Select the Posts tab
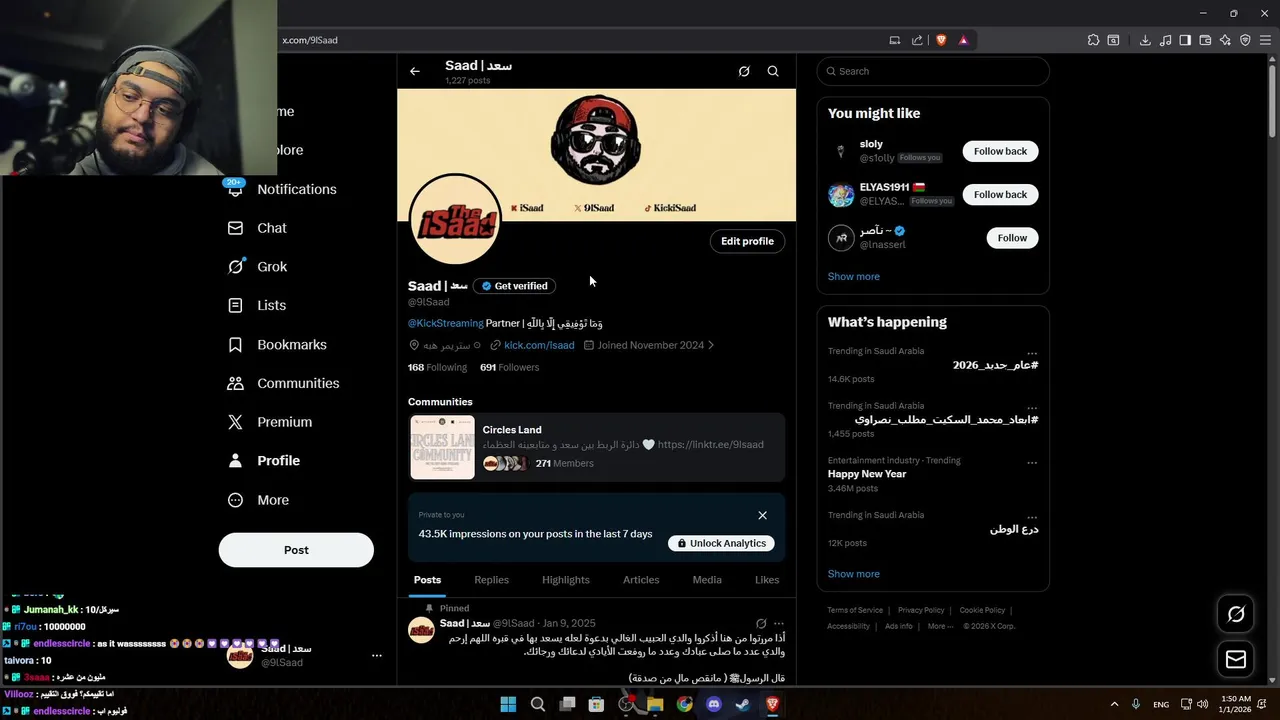 [x=427, y=580]
